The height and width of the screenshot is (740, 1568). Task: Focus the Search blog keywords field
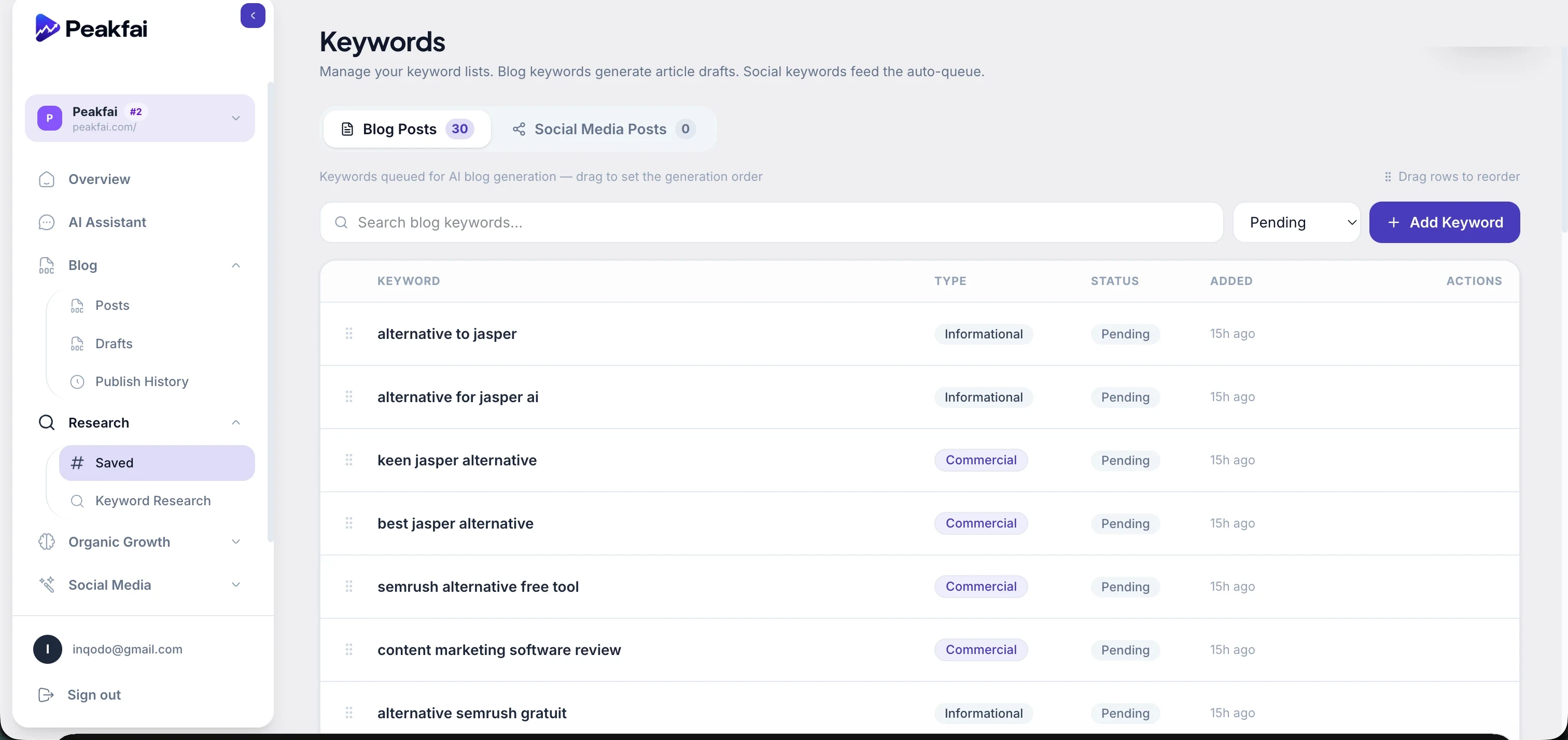[x=771, y=223]
